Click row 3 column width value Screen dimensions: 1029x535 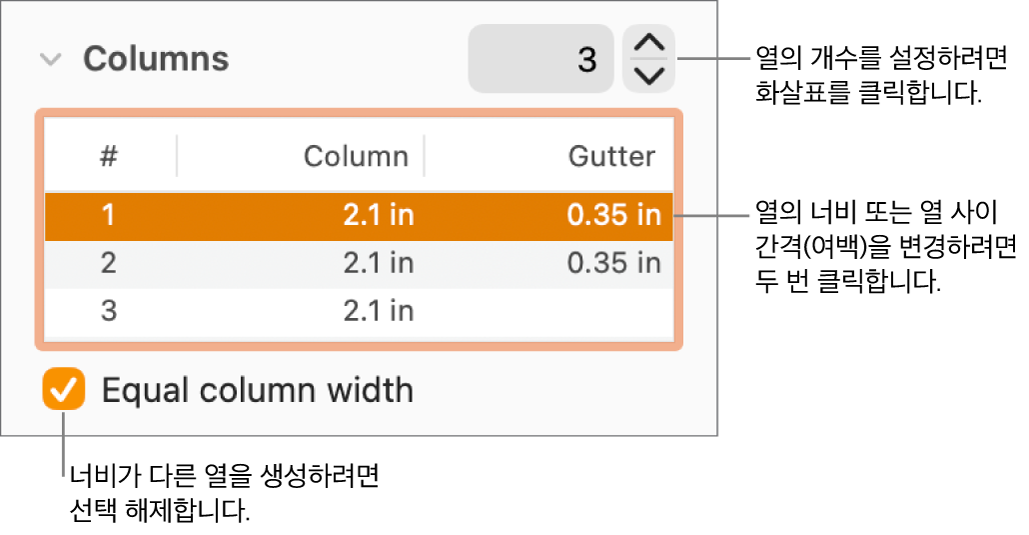(378, 311)
